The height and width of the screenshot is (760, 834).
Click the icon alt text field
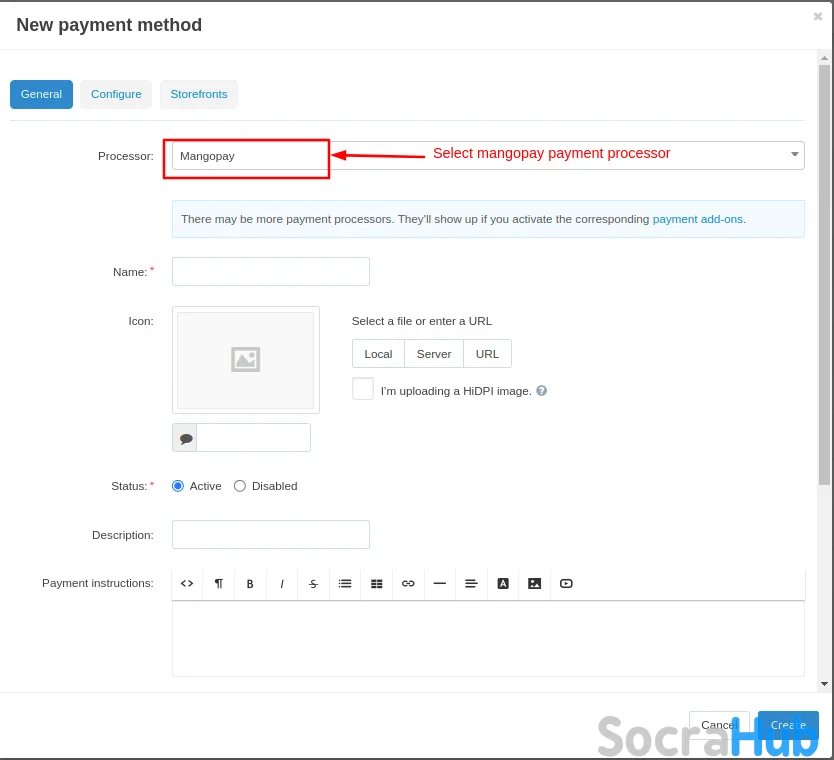coord(254,438)
